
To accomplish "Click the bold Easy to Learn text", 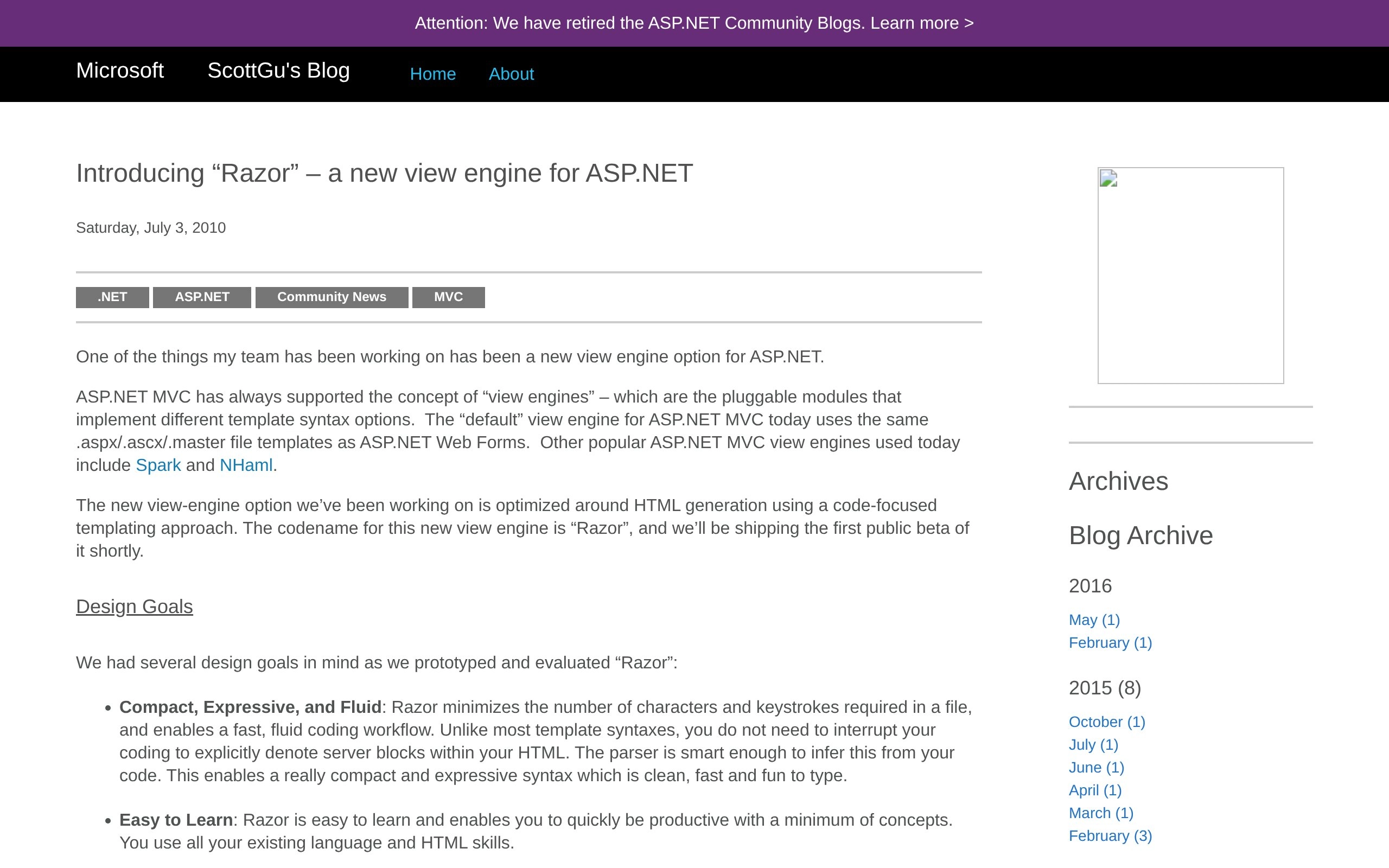I will click(x=176, y=820).
